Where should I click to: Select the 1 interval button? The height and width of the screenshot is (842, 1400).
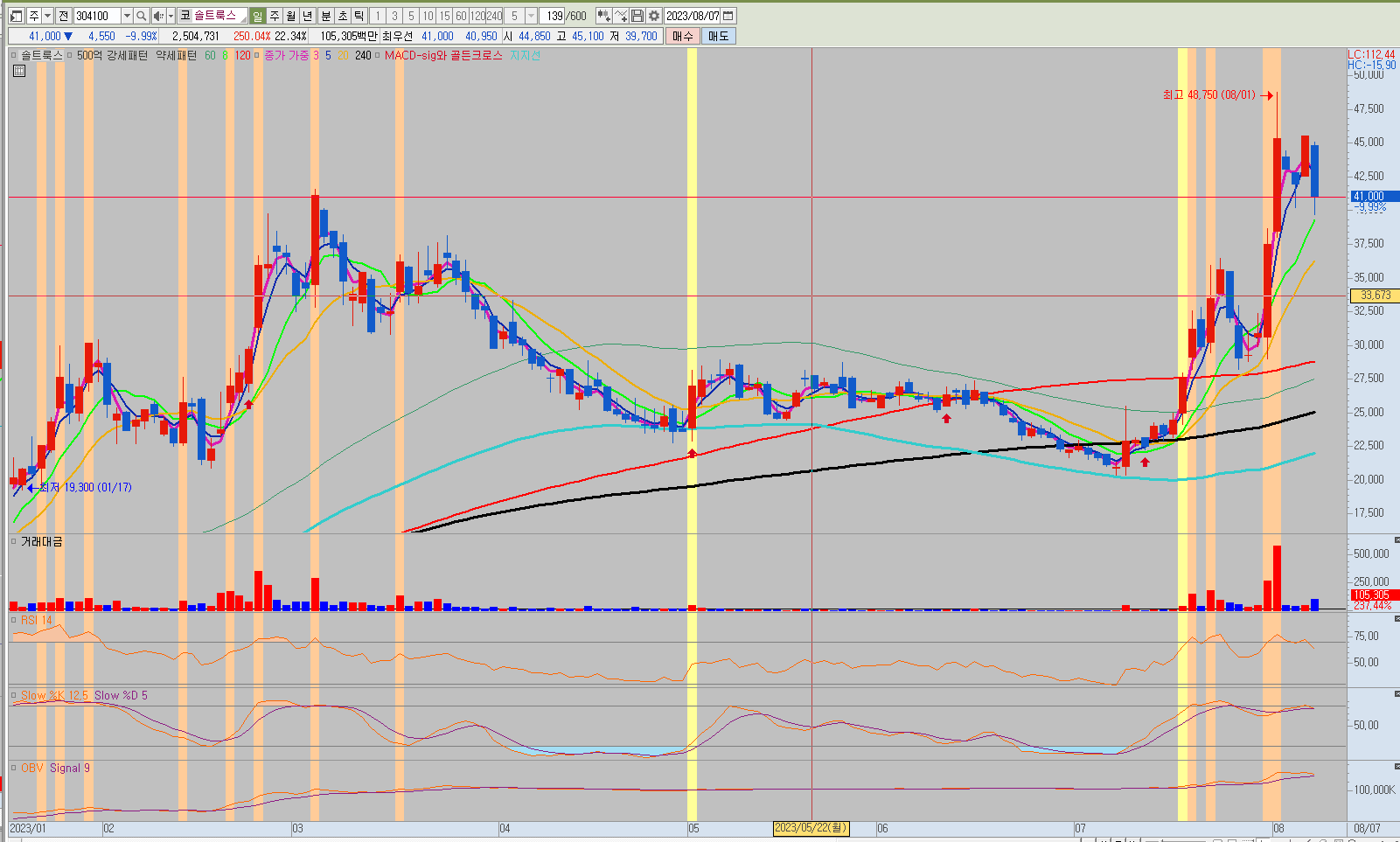coord(378,16)
